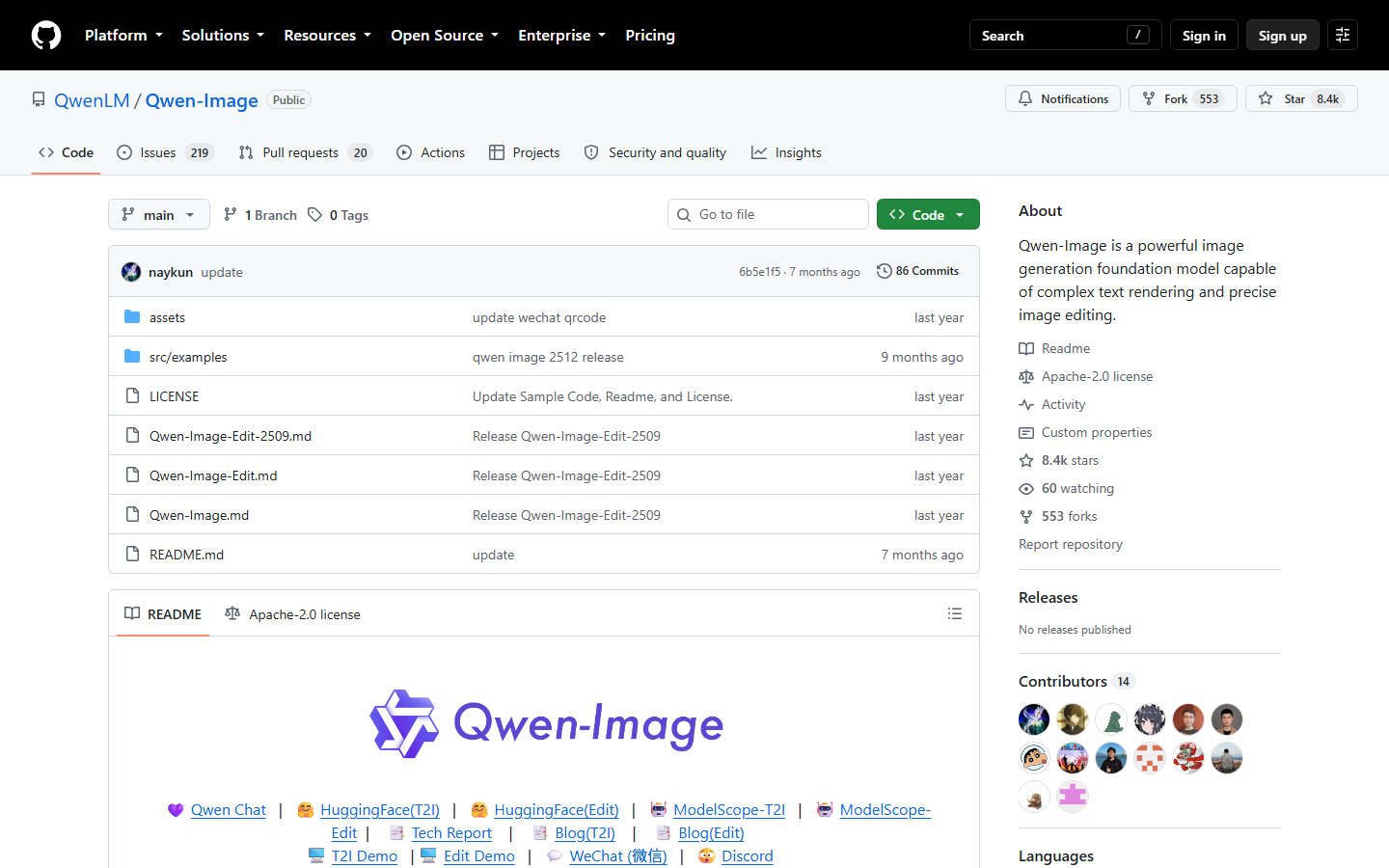Open the Pricing link

coord(650,35)
